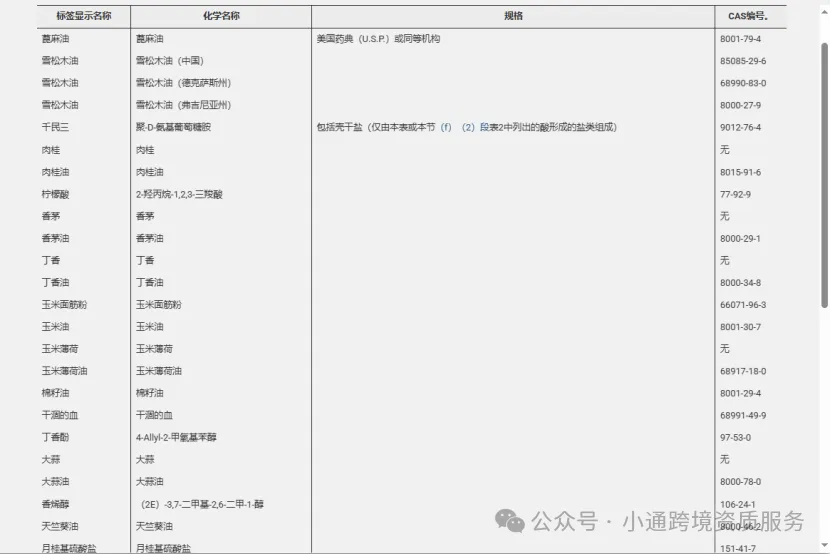Viewport: 831px width, 554px height.
Task: Select CAS number 8001-30-7
Action: 740,327
